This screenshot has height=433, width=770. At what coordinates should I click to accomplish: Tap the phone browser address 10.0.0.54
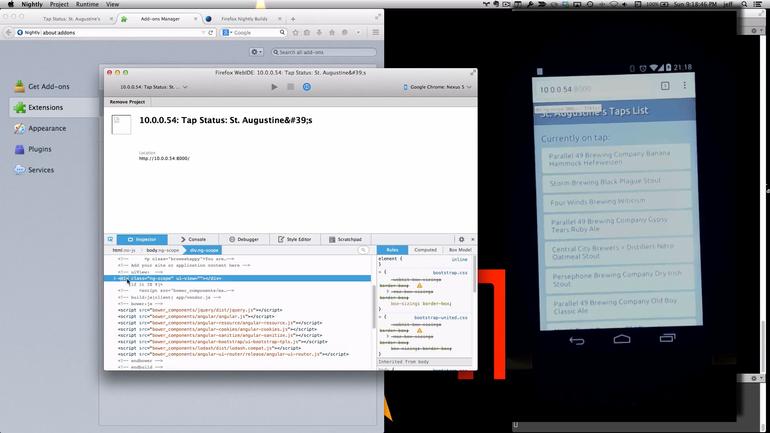point(555,89)
